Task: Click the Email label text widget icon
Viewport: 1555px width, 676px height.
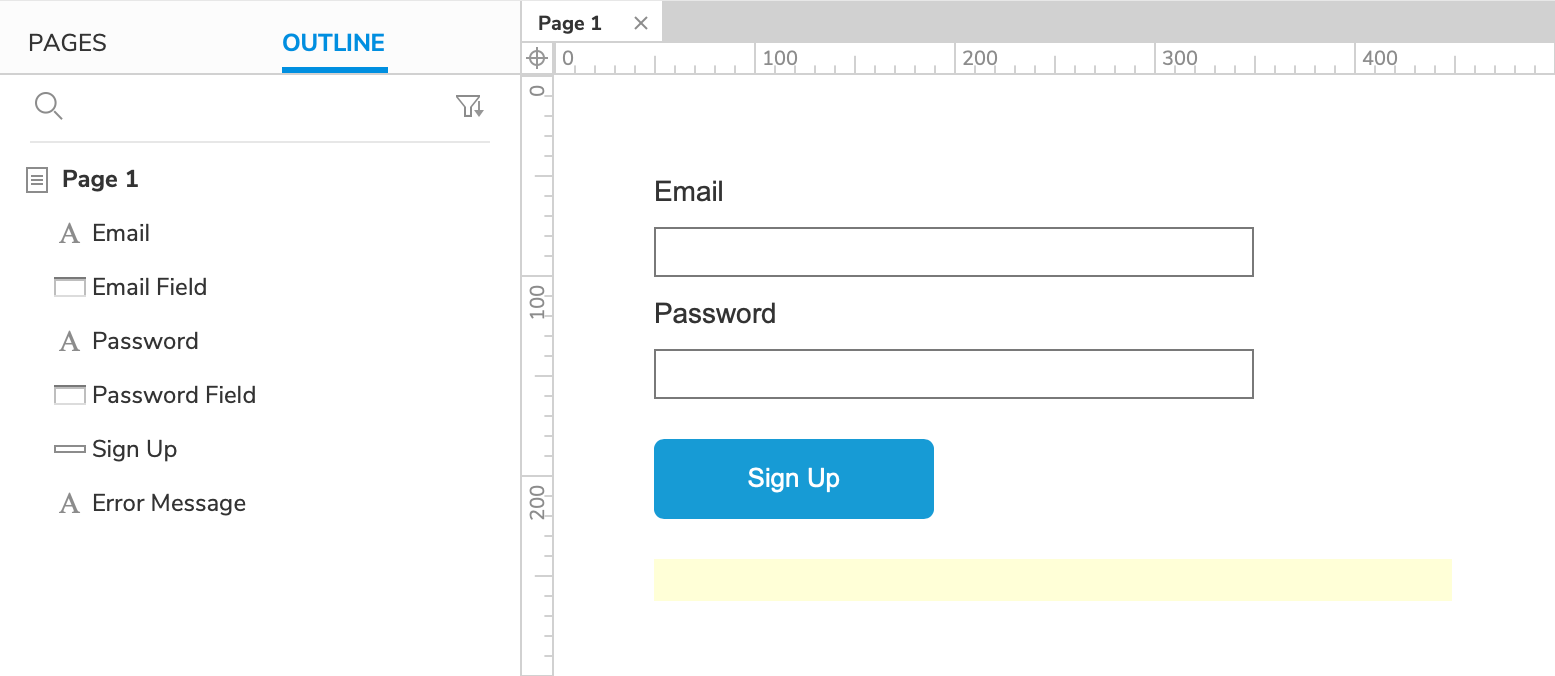Action: point(69,234)
